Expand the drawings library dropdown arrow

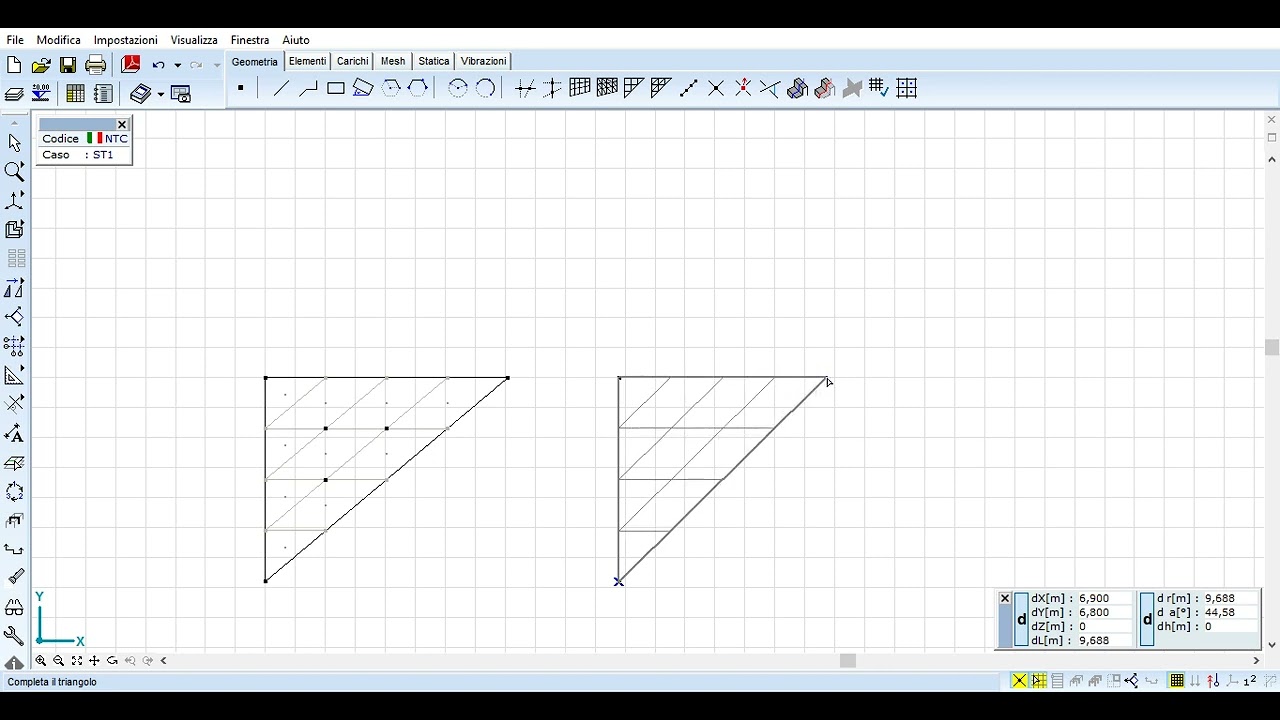tap(161, 94)
